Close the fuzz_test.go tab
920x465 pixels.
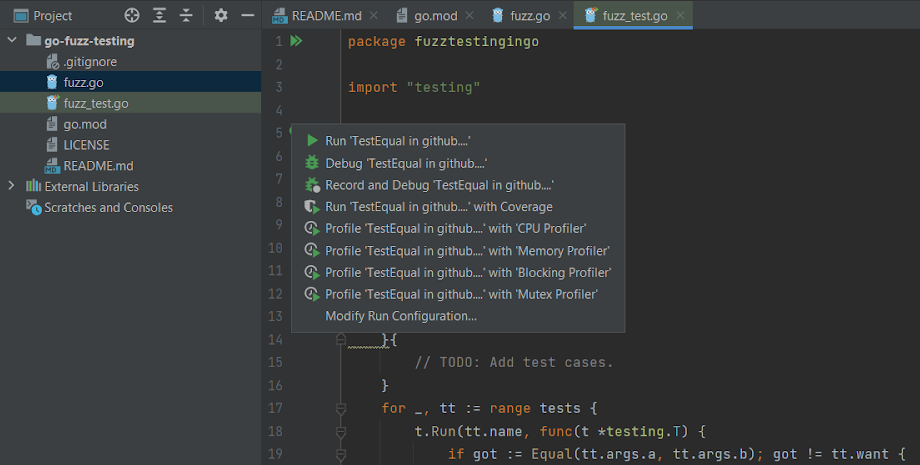(680, 16)
